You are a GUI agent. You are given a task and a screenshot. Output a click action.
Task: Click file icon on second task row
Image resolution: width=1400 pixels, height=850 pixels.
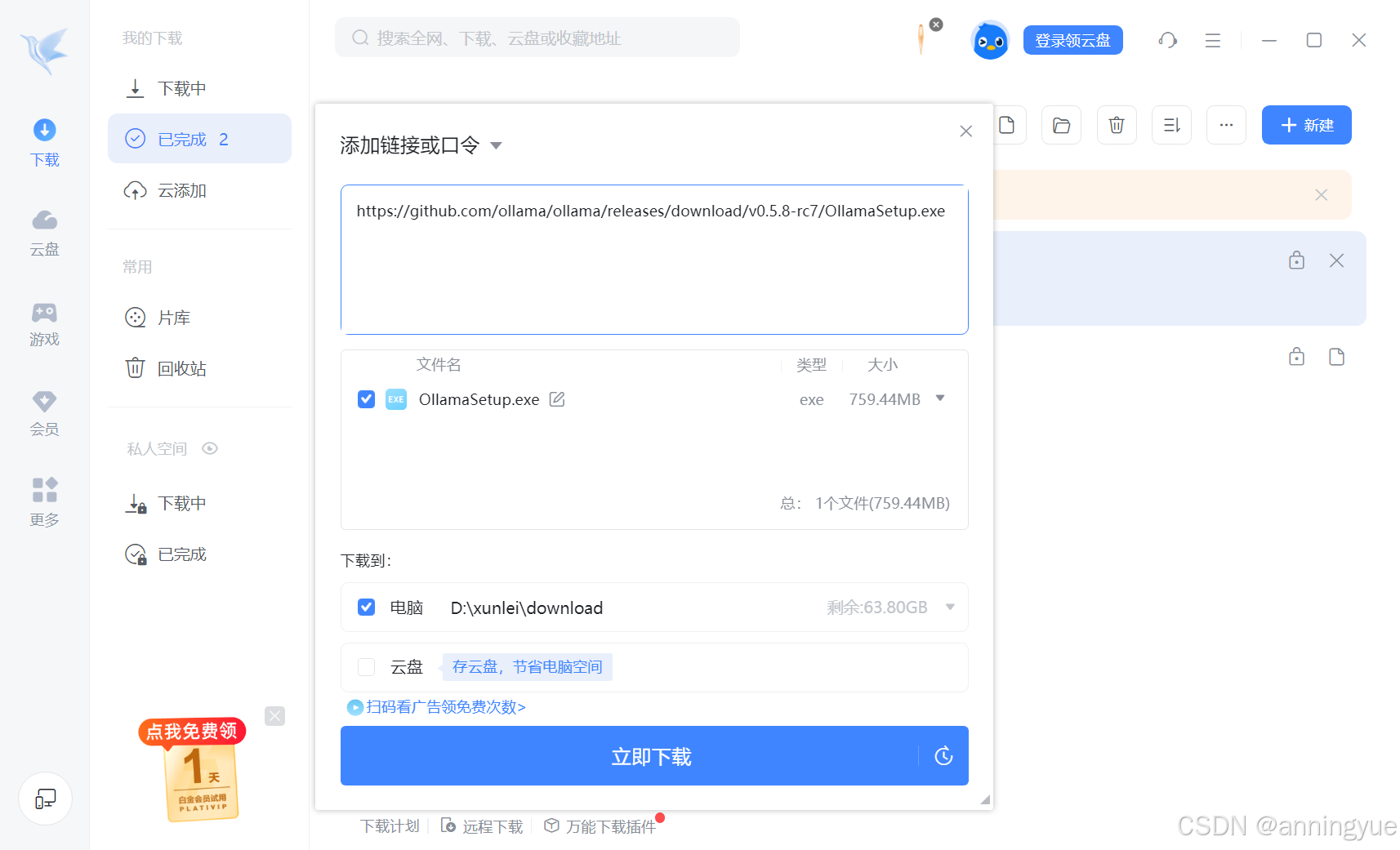tap(1336, 357)
